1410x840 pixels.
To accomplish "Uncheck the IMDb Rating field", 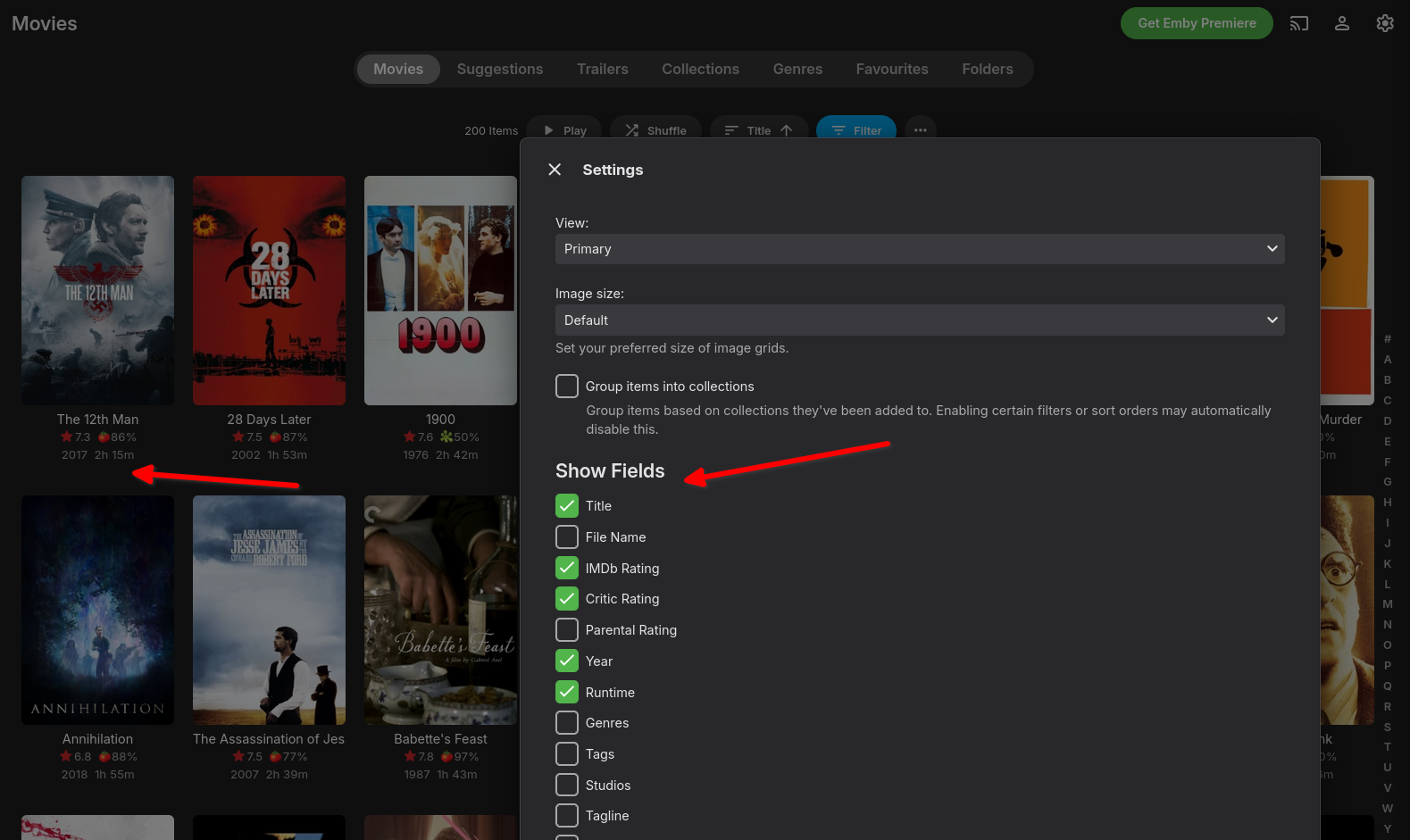I will [x=567, y=568].
